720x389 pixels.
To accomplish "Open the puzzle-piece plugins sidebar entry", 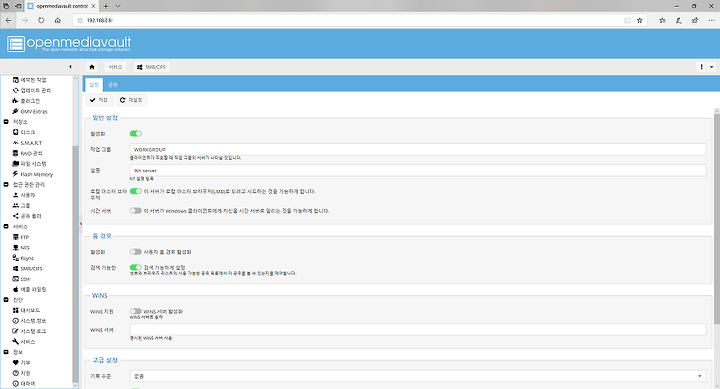I will 26,101.
